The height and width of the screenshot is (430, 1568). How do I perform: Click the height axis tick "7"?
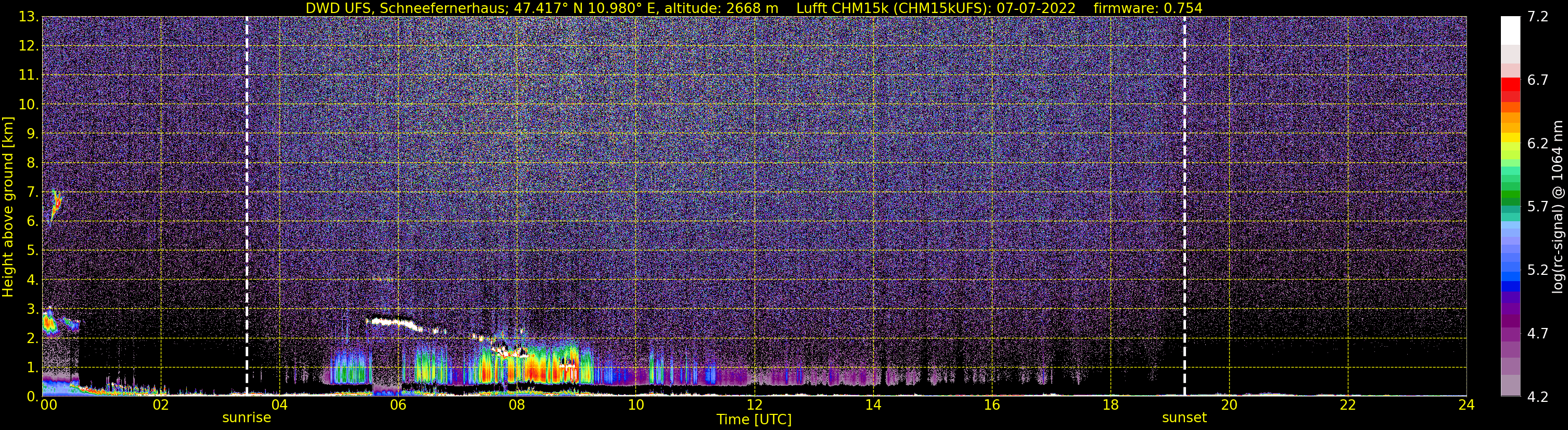(x=32, y=193)
